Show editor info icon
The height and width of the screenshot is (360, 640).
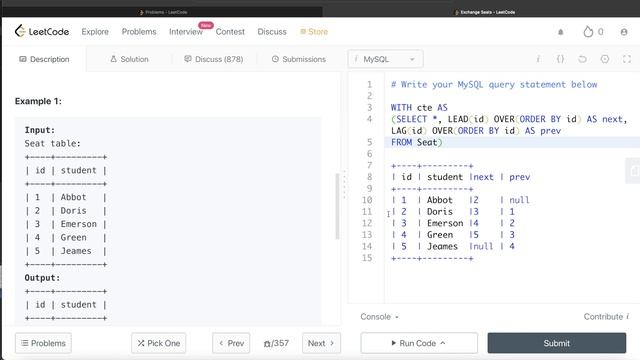538,59
